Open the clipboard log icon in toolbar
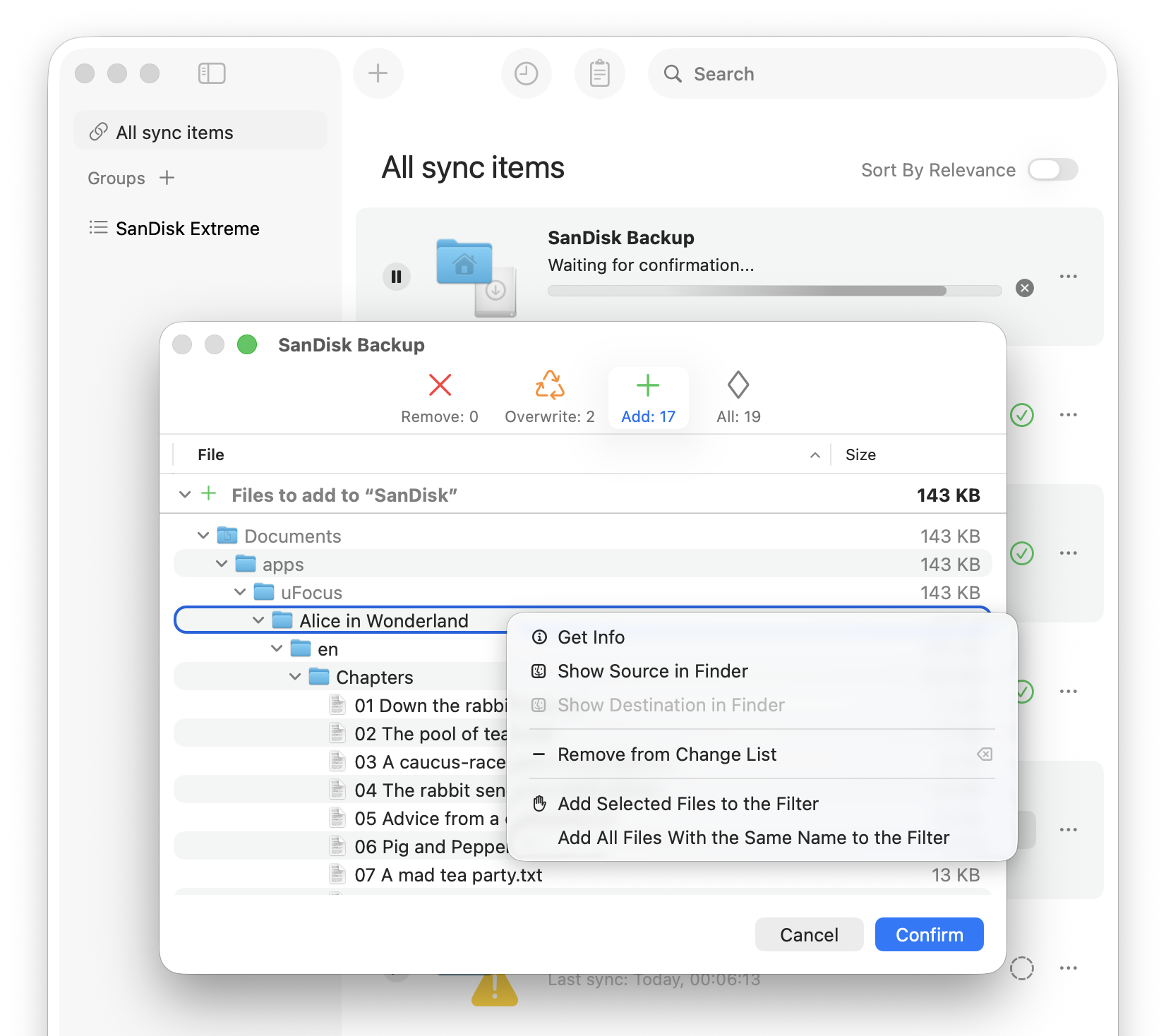The width and height of the screenshot is (1166, 1036). point(599,73)
